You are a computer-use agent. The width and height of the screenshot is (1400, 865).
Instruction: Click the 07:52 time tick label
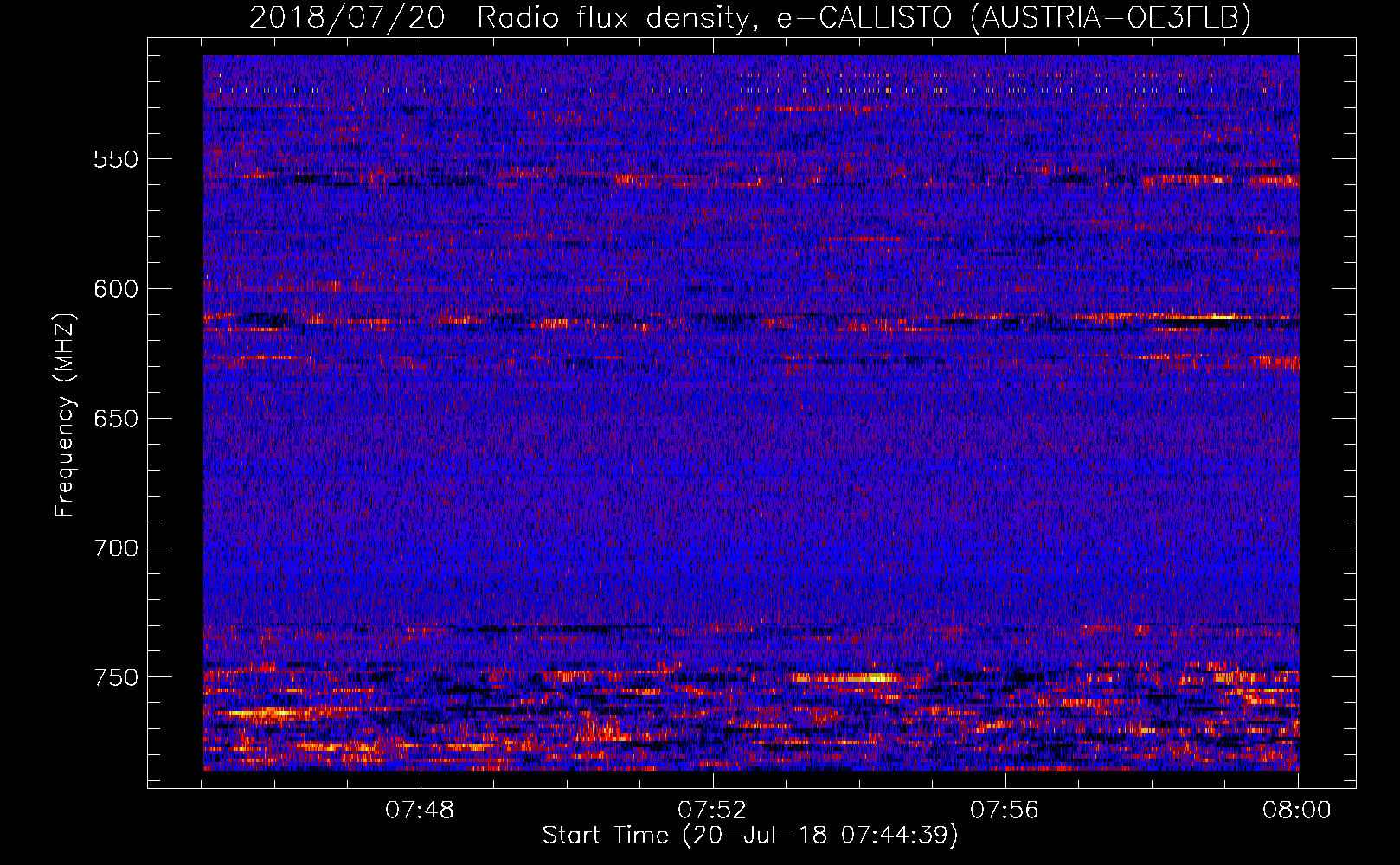click(x=712, y=811)
